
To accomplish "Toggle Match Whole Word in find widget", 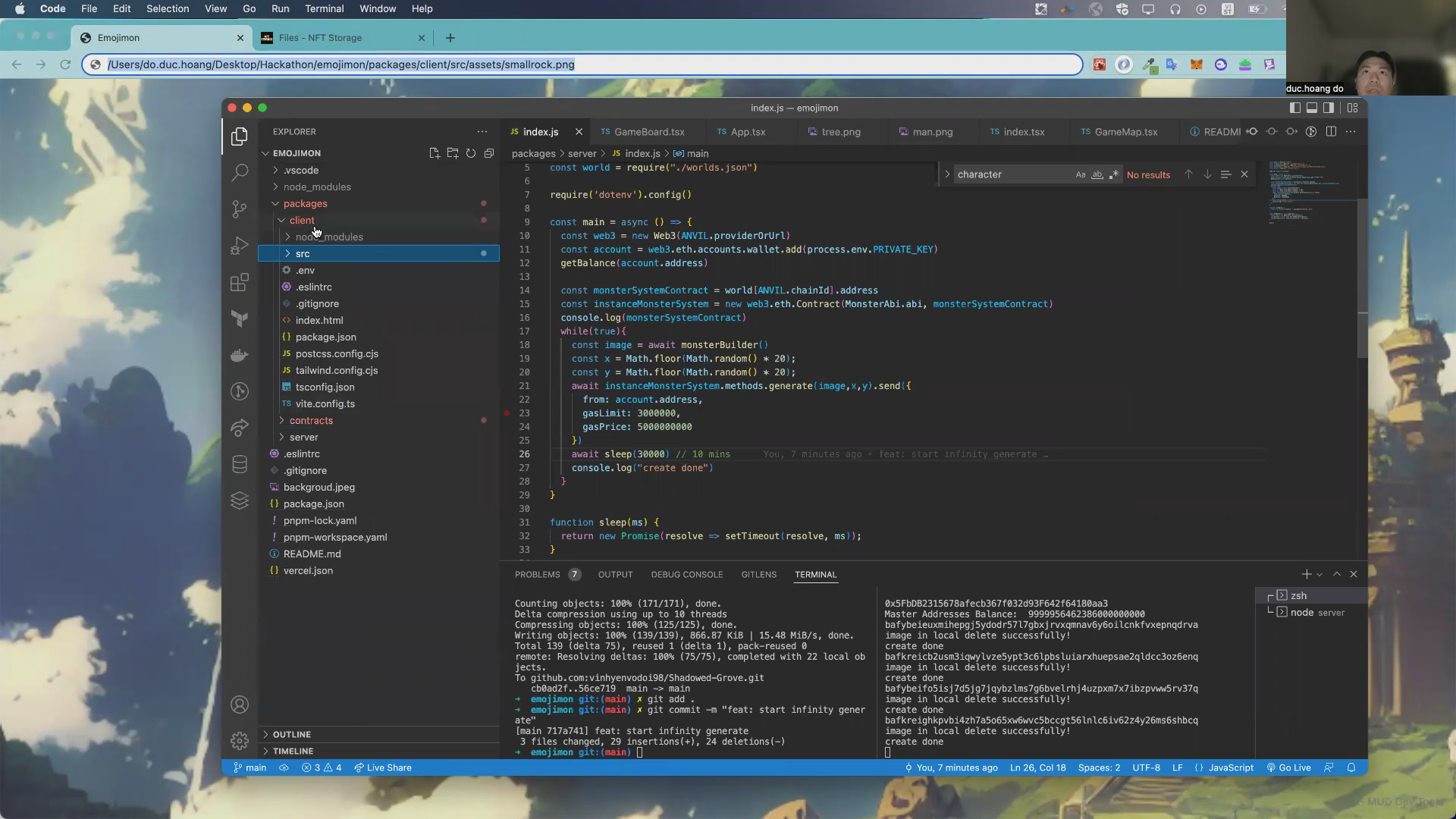I will pyautogui.click(x=1097, y=174).
